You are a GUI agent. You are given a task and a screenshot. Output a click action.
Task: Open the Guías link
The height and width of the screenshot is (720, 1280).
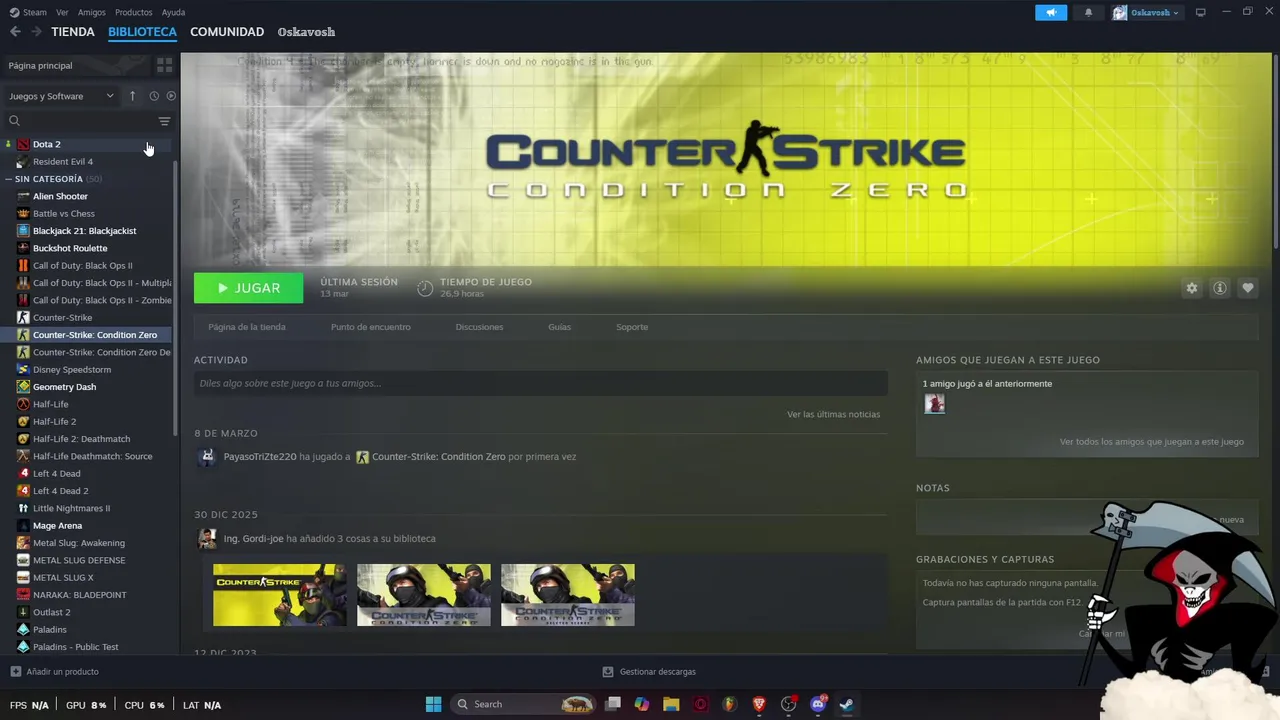pos(559,327)
